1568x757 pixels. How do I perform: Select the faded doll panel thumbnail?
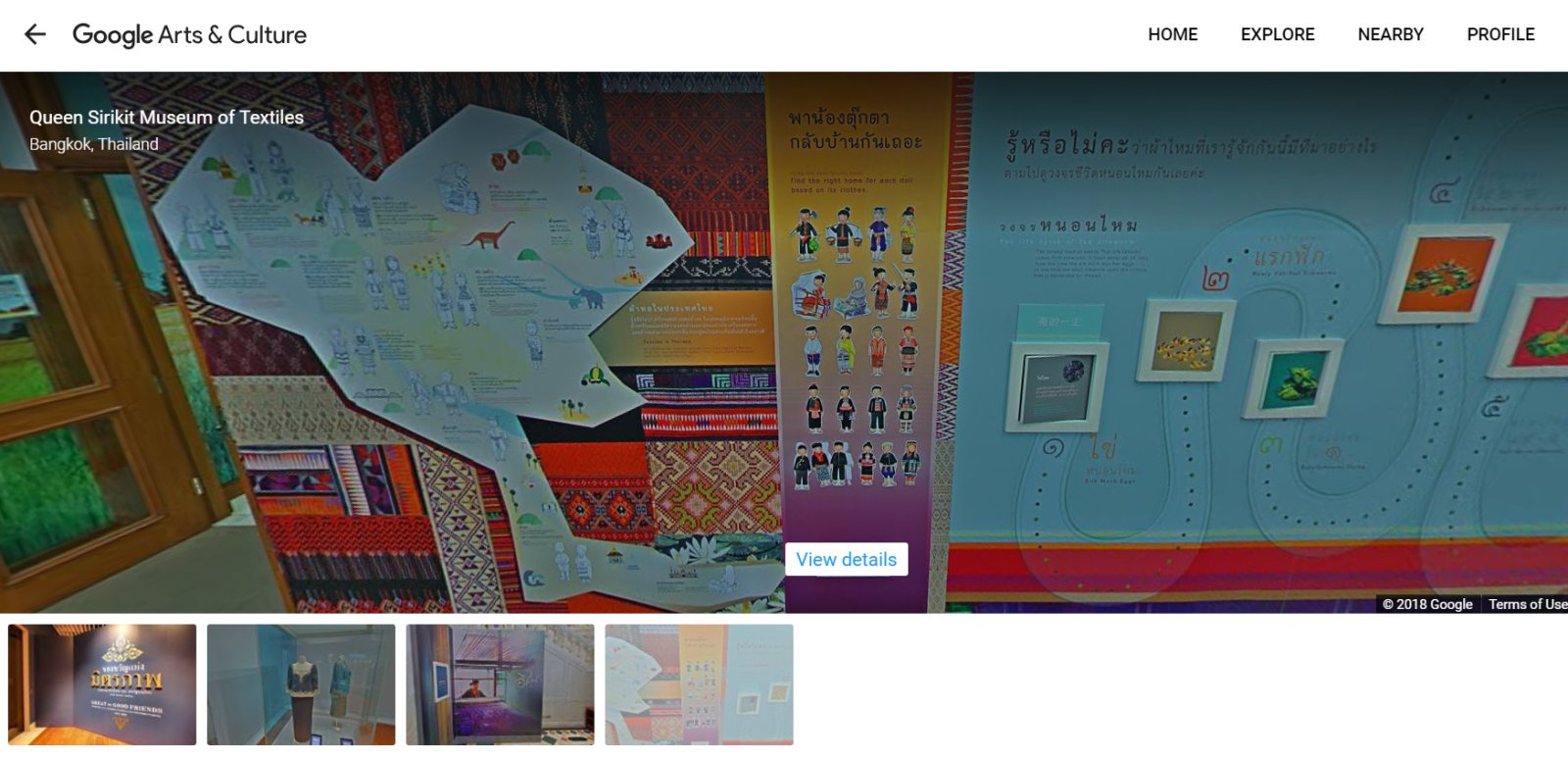click(699, 684)
